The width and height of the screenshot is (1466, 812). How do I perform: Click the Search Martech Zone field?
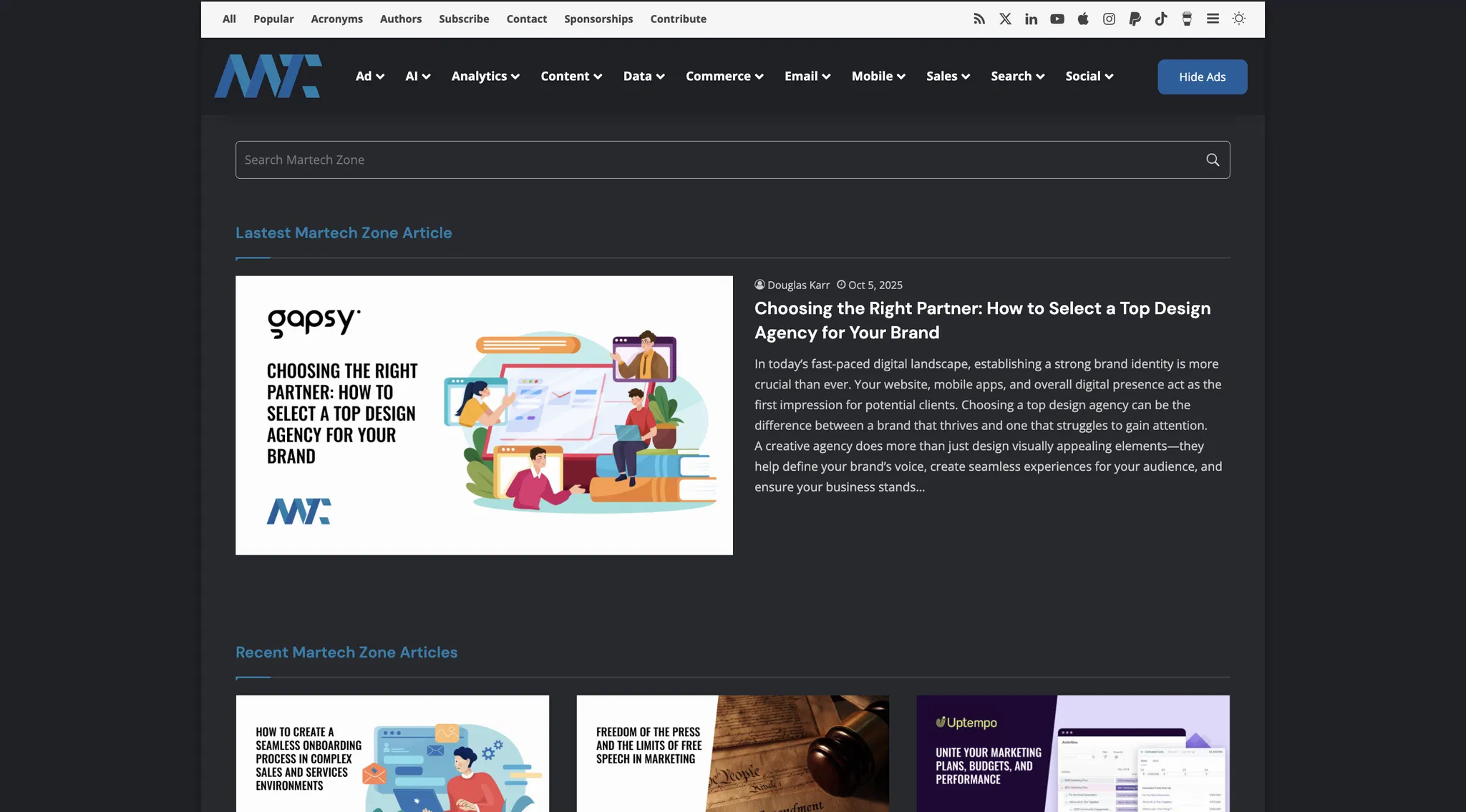[716, 160]
